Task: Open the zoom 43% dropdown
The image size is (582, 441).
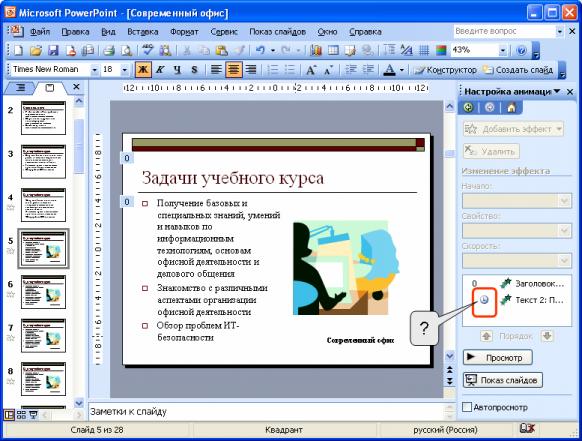Action: [x=503, y=50]
